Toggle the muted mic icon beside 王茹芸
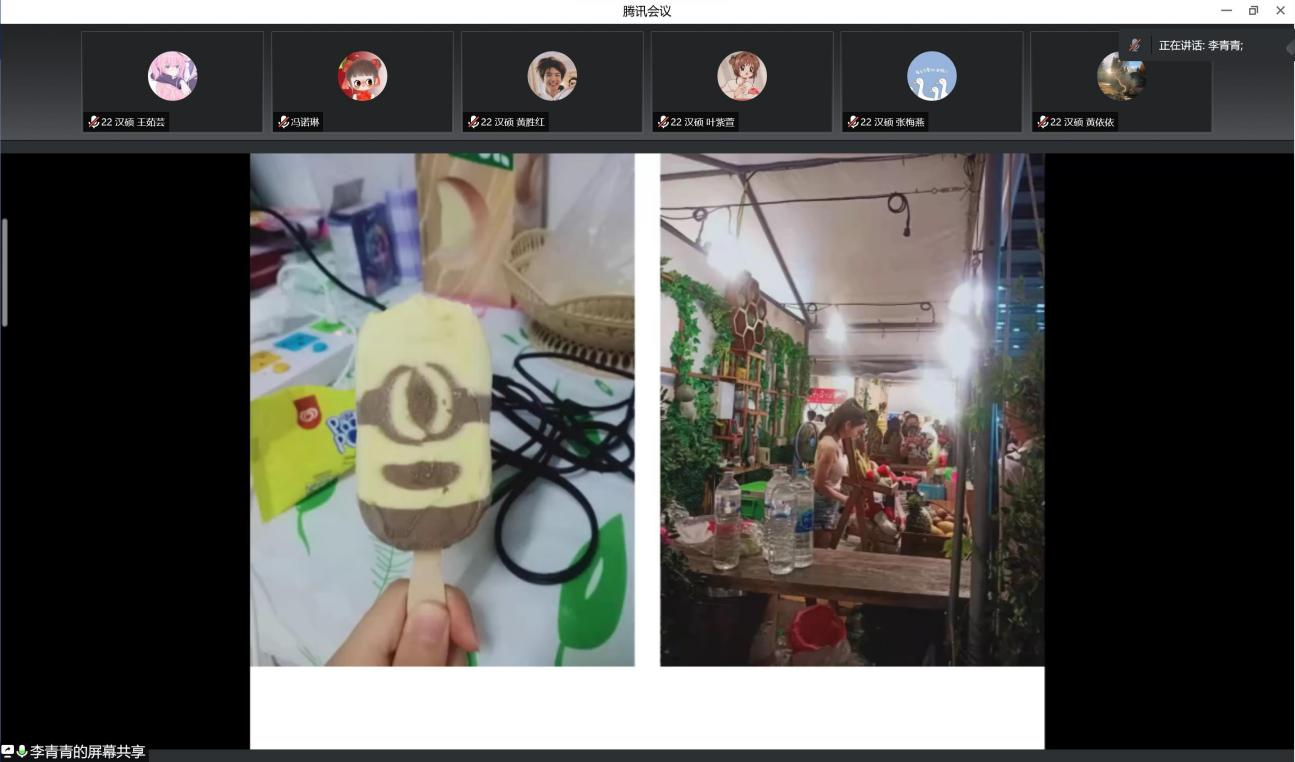The image size is (1295, 762). point(94,122)
